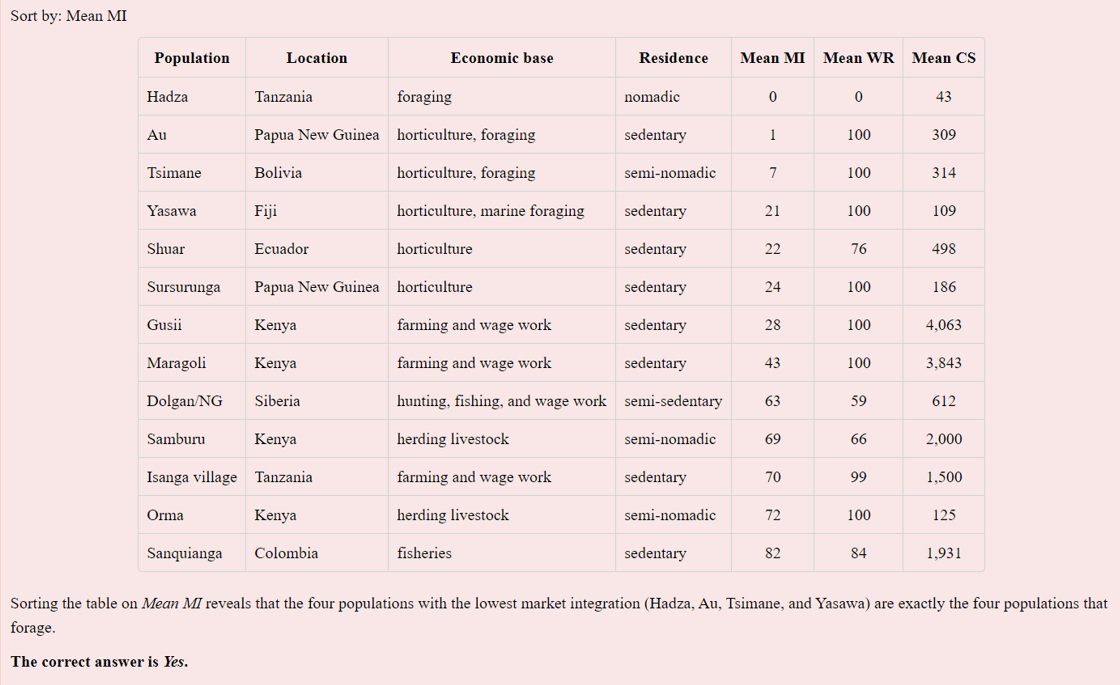The width and height of the screenshot is (1120, 685).
Task: Click the 'The correct answer is Yes' text
Action: pyautogui.click(x=99, y=662)
